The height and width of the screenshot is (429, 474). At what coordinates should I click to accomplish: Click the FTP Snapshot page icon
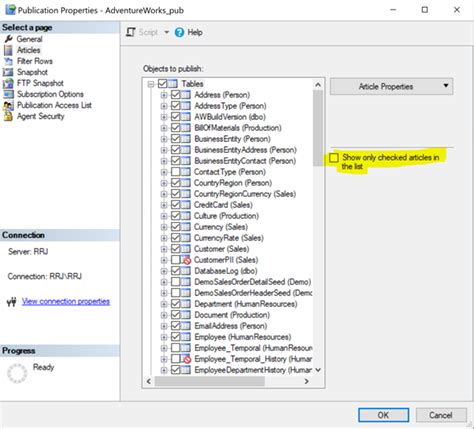[8, 83]
